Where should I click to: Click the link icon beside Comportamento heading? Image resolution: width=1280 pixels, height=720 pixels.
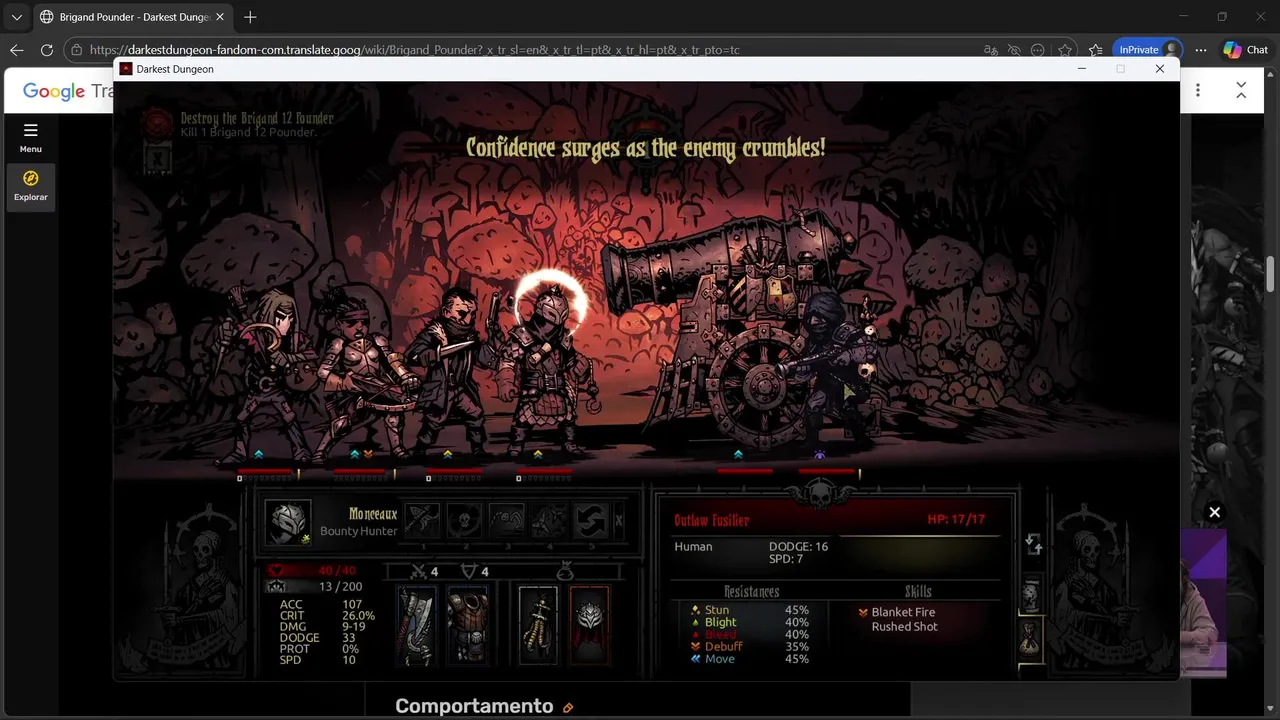568,708
